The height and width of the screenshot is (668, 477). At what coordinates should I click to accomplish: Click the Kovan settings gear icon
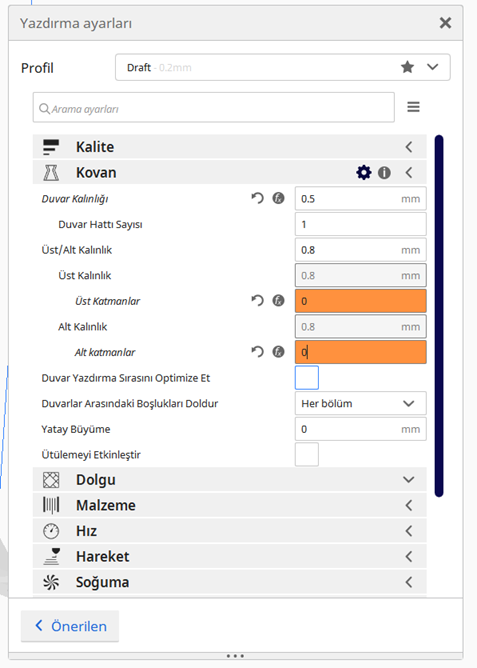(363, 173)
